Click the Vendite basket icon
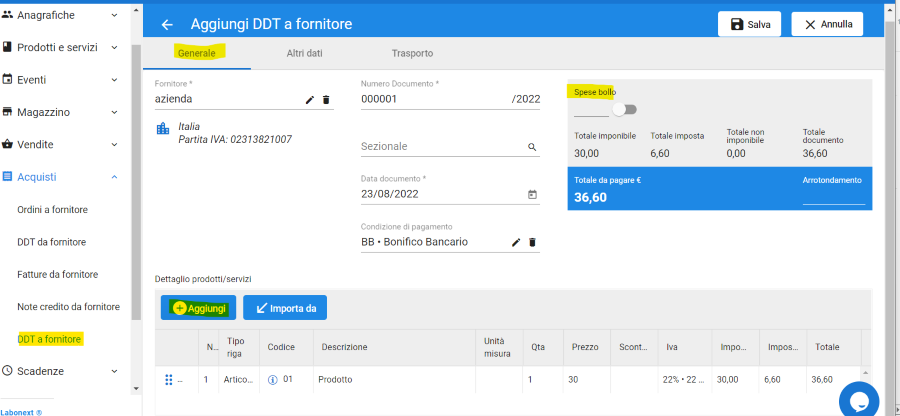 (x=7, y=144)
